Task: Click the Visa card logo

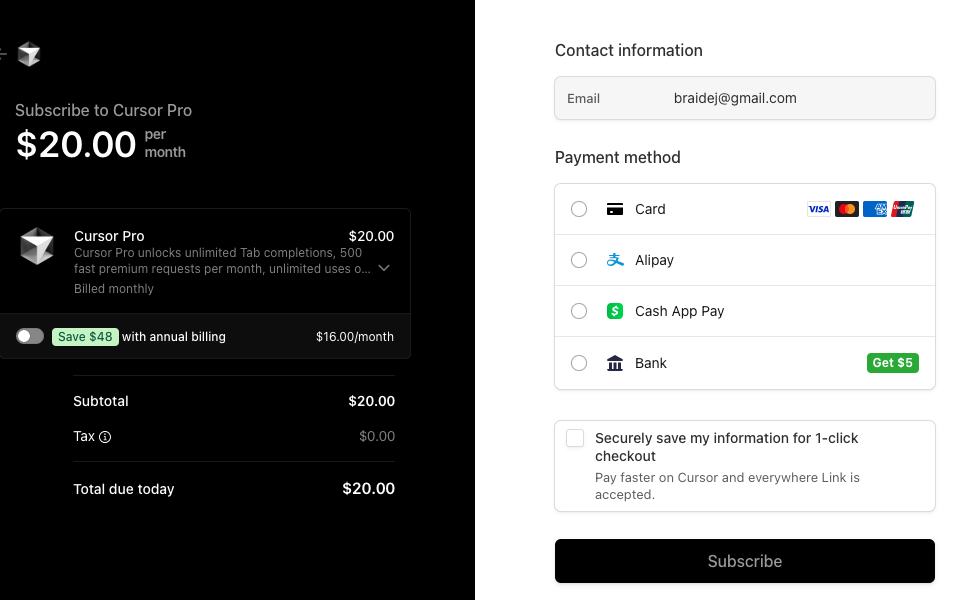Action: tap(819, 209)
